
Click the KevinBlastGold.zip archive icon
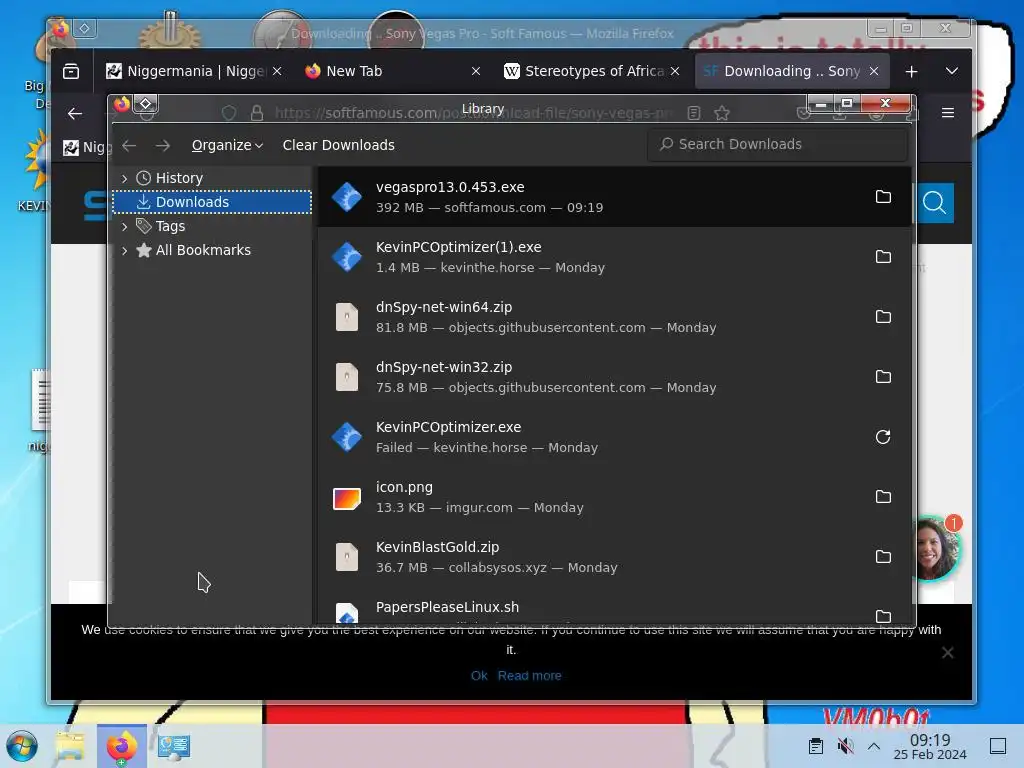(x=347, y=557)
